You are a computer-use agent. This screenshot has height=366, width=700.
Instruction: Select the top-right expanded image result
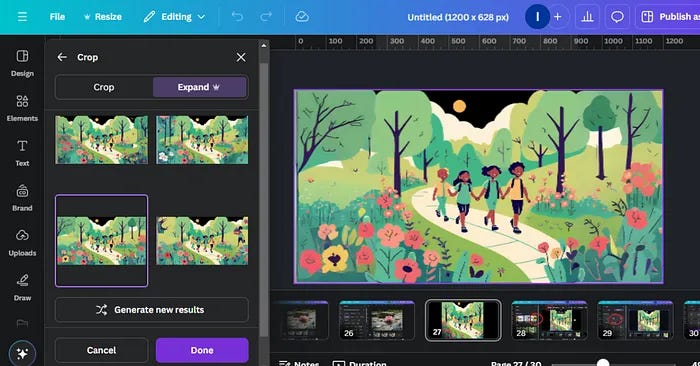202,140
